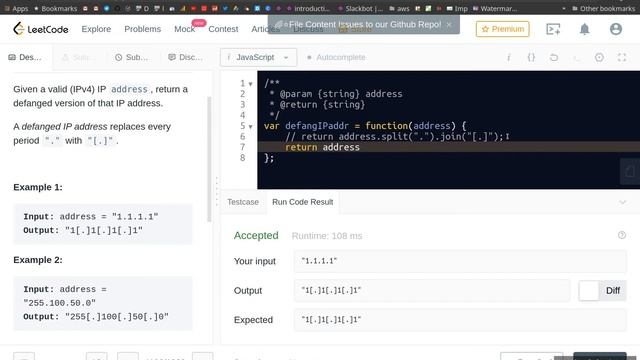Click the Expected value field
Screen dimensions: 640x360
[460, 320]
